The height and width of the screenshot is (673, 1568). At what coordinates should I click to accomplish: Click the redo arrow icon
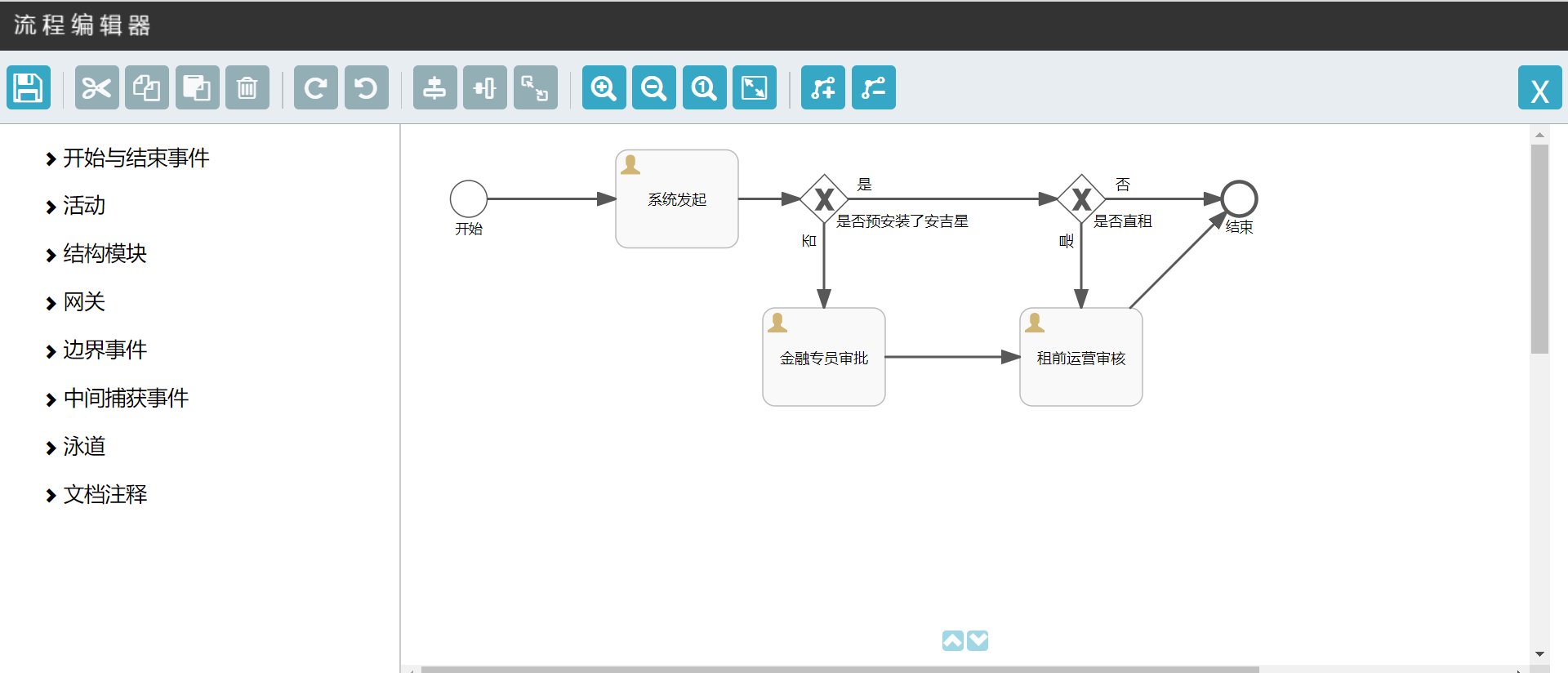tap(316, 87)
